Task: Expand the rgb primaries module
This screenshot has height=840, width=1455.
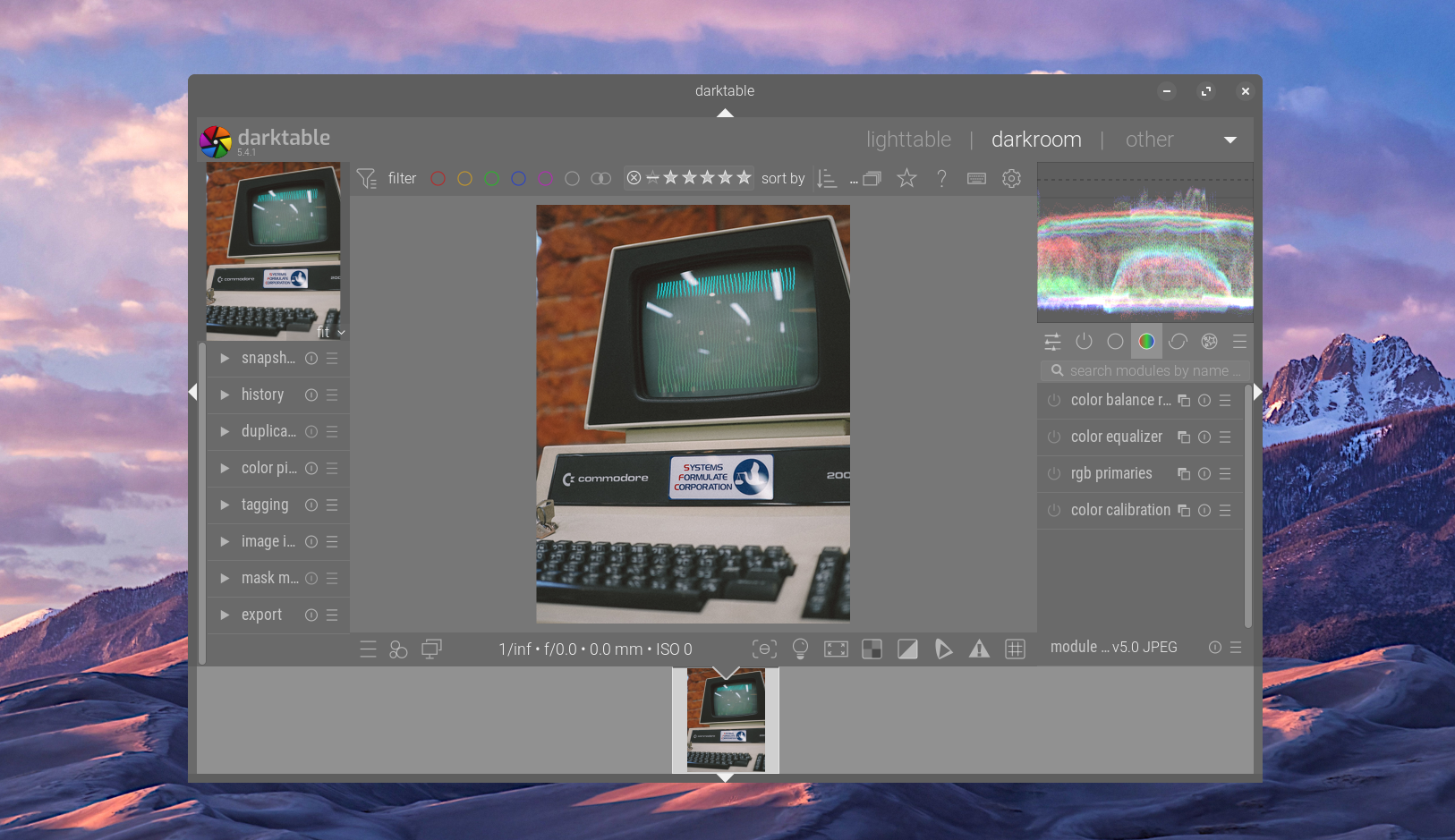Action: pyautogui.click(x=1111, y=473)
